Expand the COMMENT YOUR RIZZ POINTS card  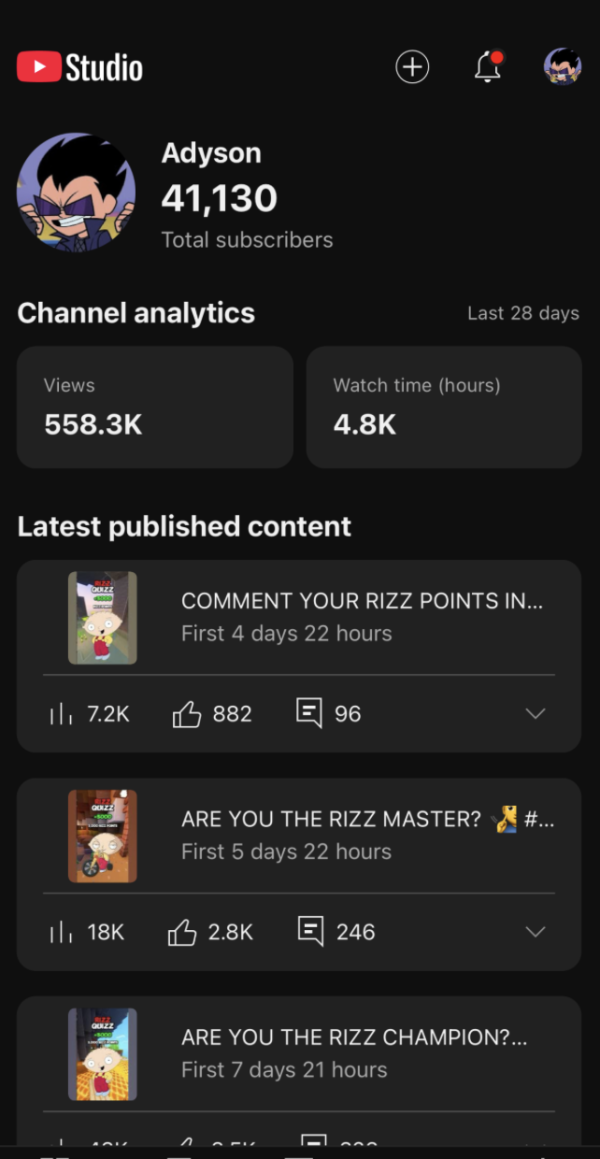click(535, 714)
